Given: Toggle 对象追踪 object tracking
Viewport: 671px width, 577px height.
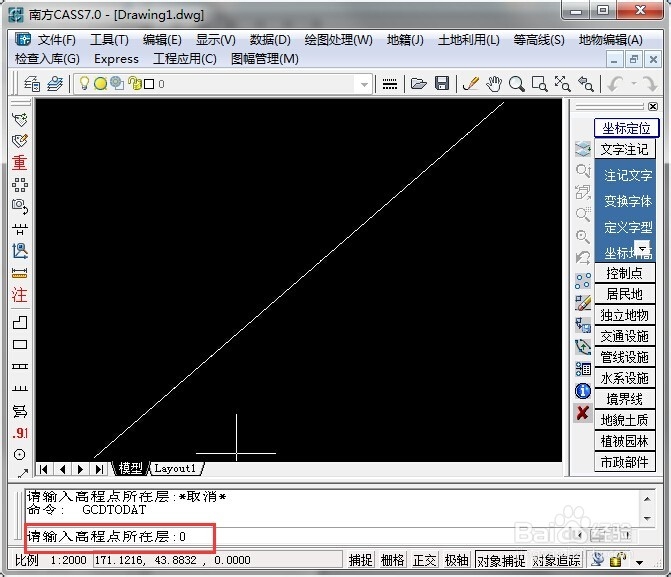Looking at the screenshot, I should click(556, 560).
